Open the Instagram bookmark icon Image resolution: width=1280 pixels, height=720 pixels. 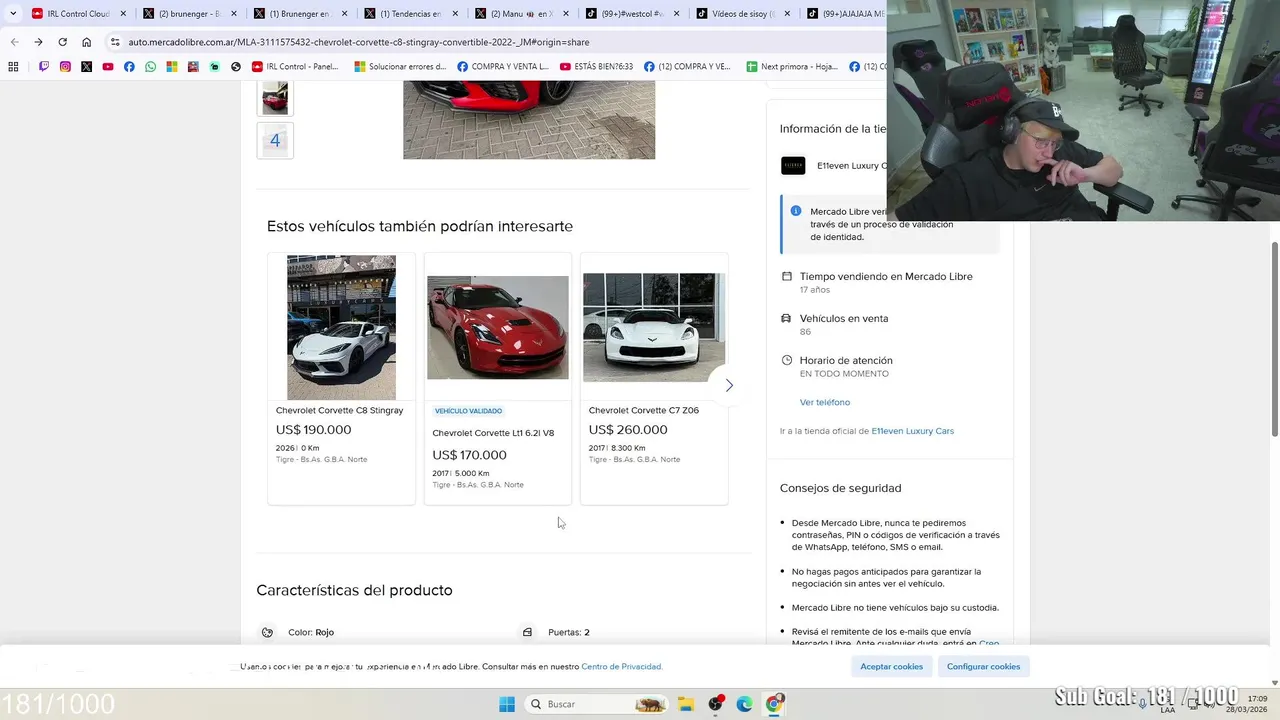65,67
